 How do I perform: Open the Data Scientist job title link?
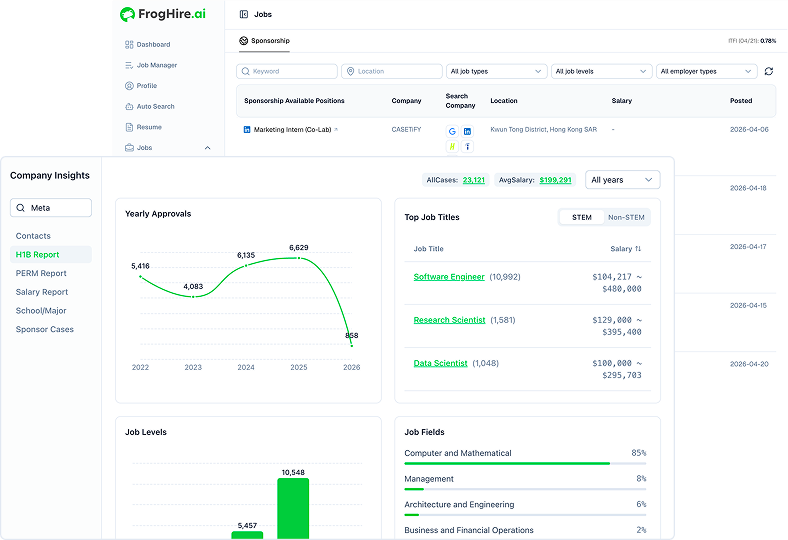[x=440, y=363]
